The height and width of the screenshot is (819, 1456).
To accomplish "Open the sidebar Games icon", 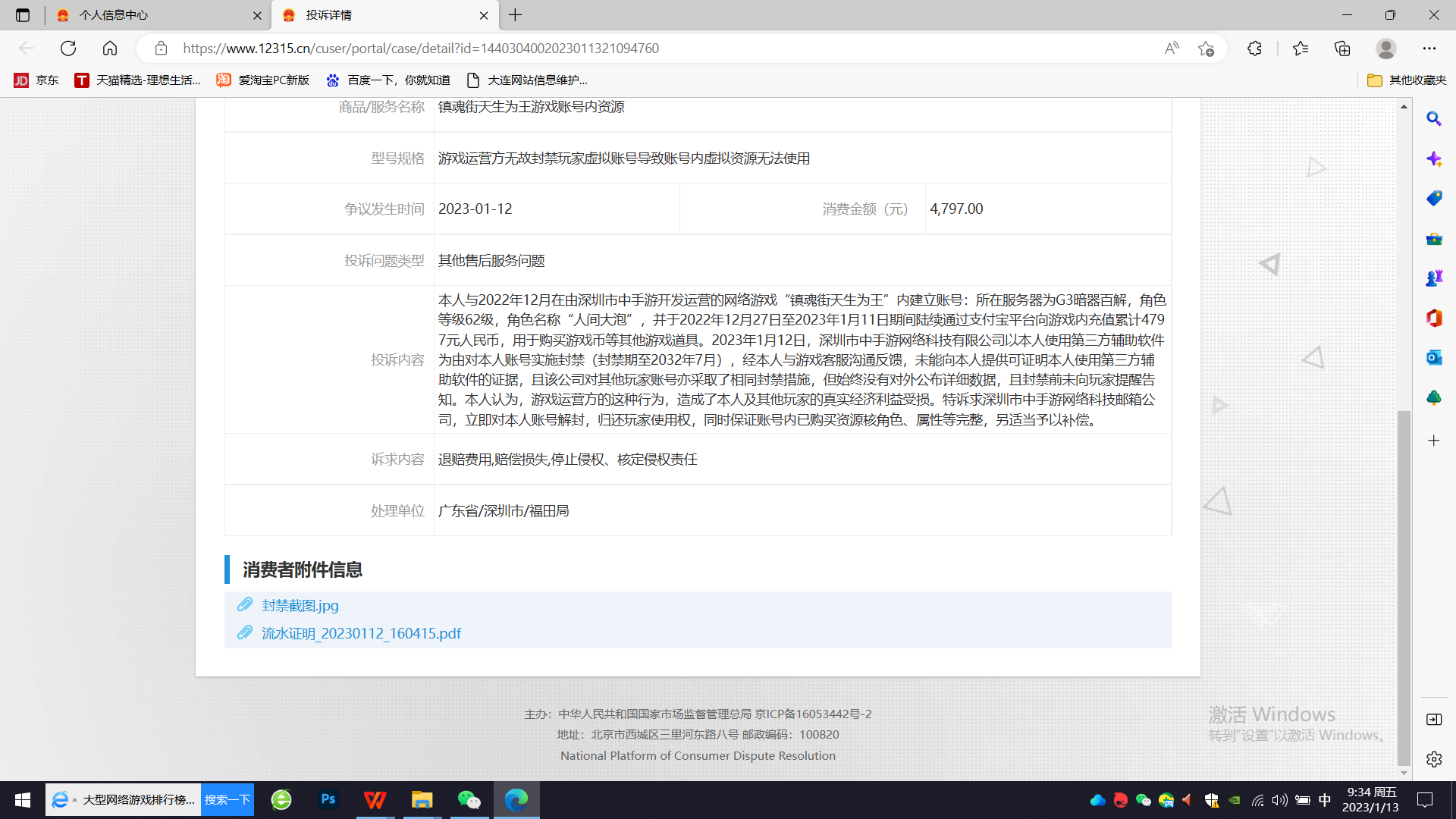I will pyautogui.click(x=1434, y=278).
